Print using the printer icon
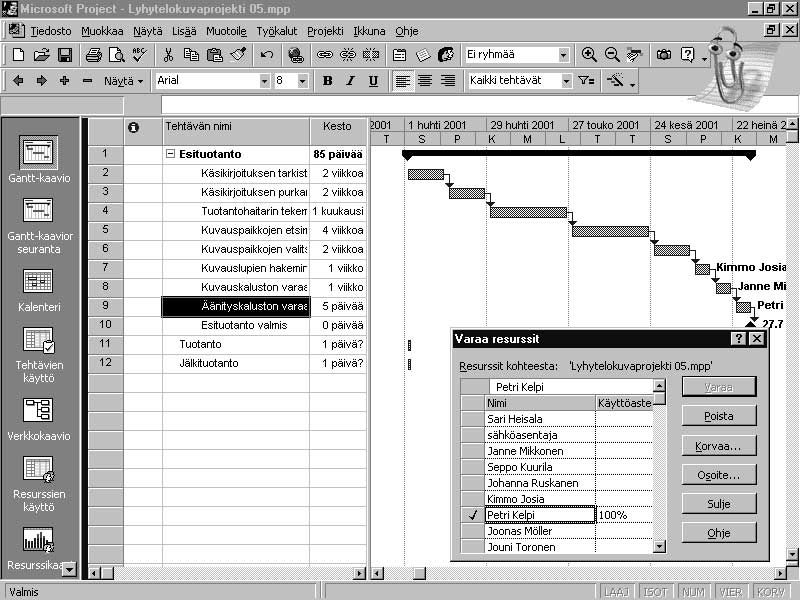Viewport: 800px width, 600px height. pos(94,55)
